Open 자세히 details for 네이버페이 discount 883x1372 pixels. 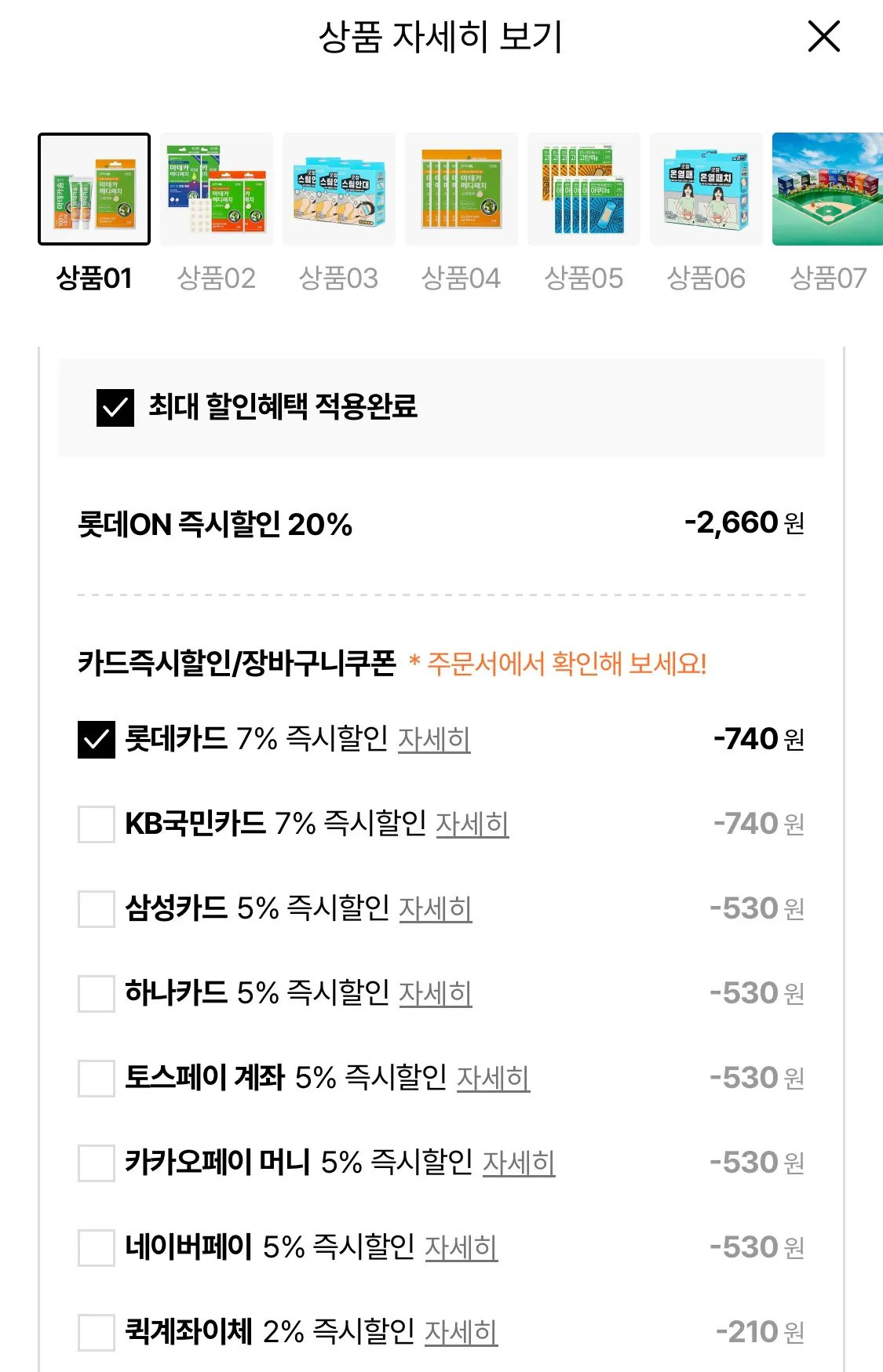(x=463, y=1247)
